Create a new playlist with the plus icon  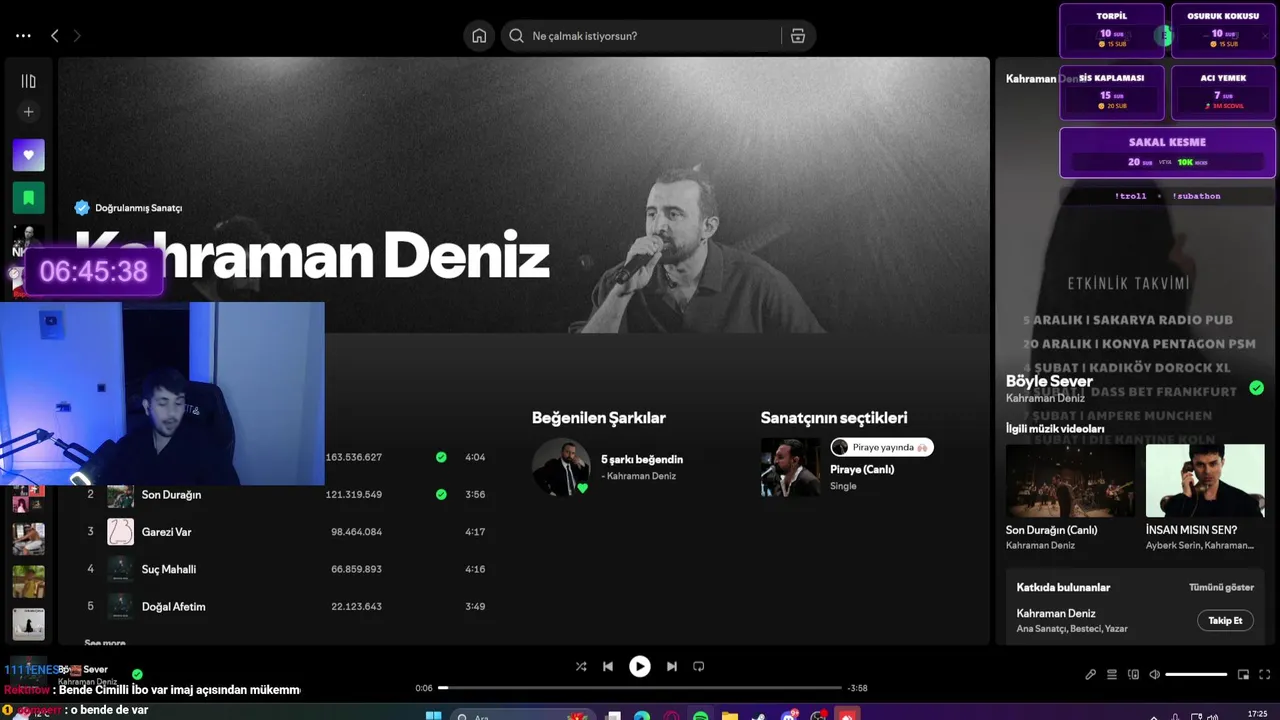click(x=28, y=112)
